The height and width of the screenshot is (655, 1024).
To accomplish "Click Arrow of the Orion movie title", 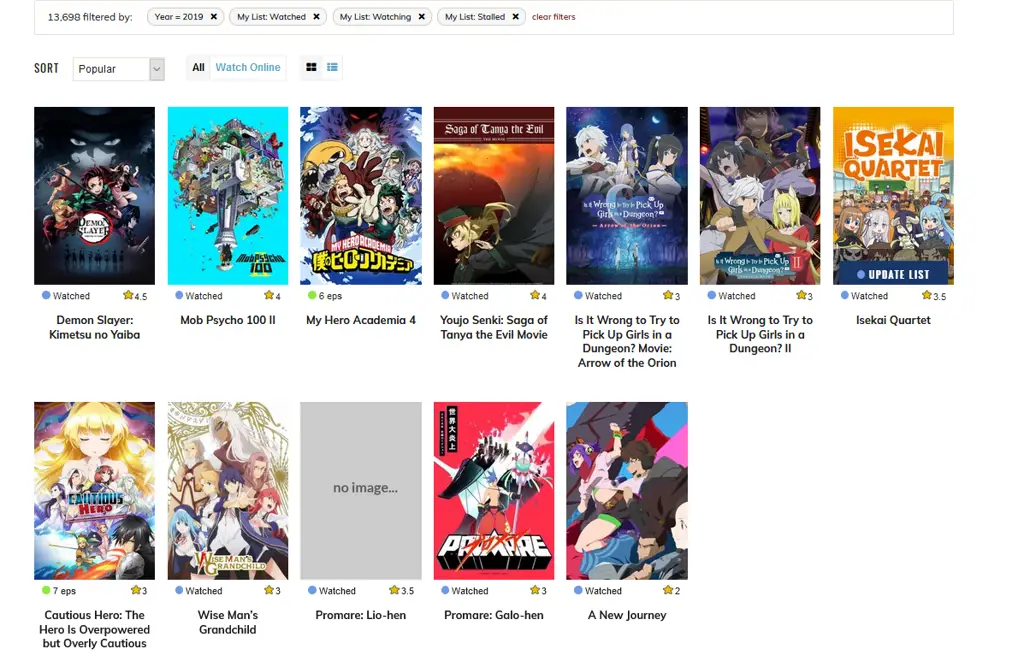I will click(x=627, y=342).
